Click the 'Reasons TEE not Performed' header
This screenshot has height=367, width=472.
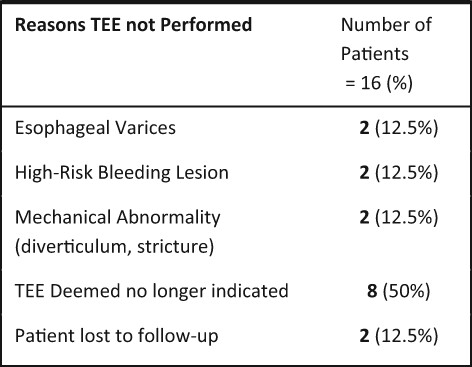coord(134,25)
